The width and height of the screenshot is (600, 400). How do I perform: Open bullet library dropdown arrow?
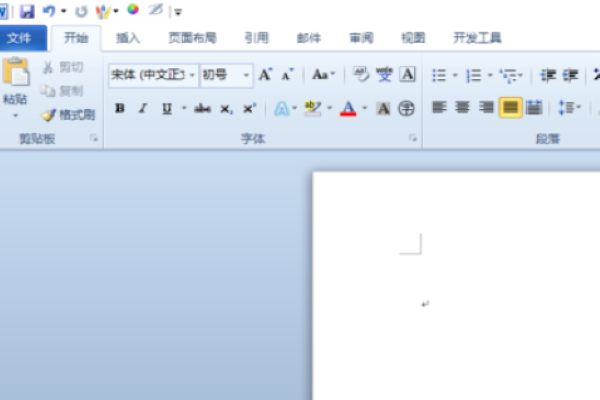[x=455, y=75]
